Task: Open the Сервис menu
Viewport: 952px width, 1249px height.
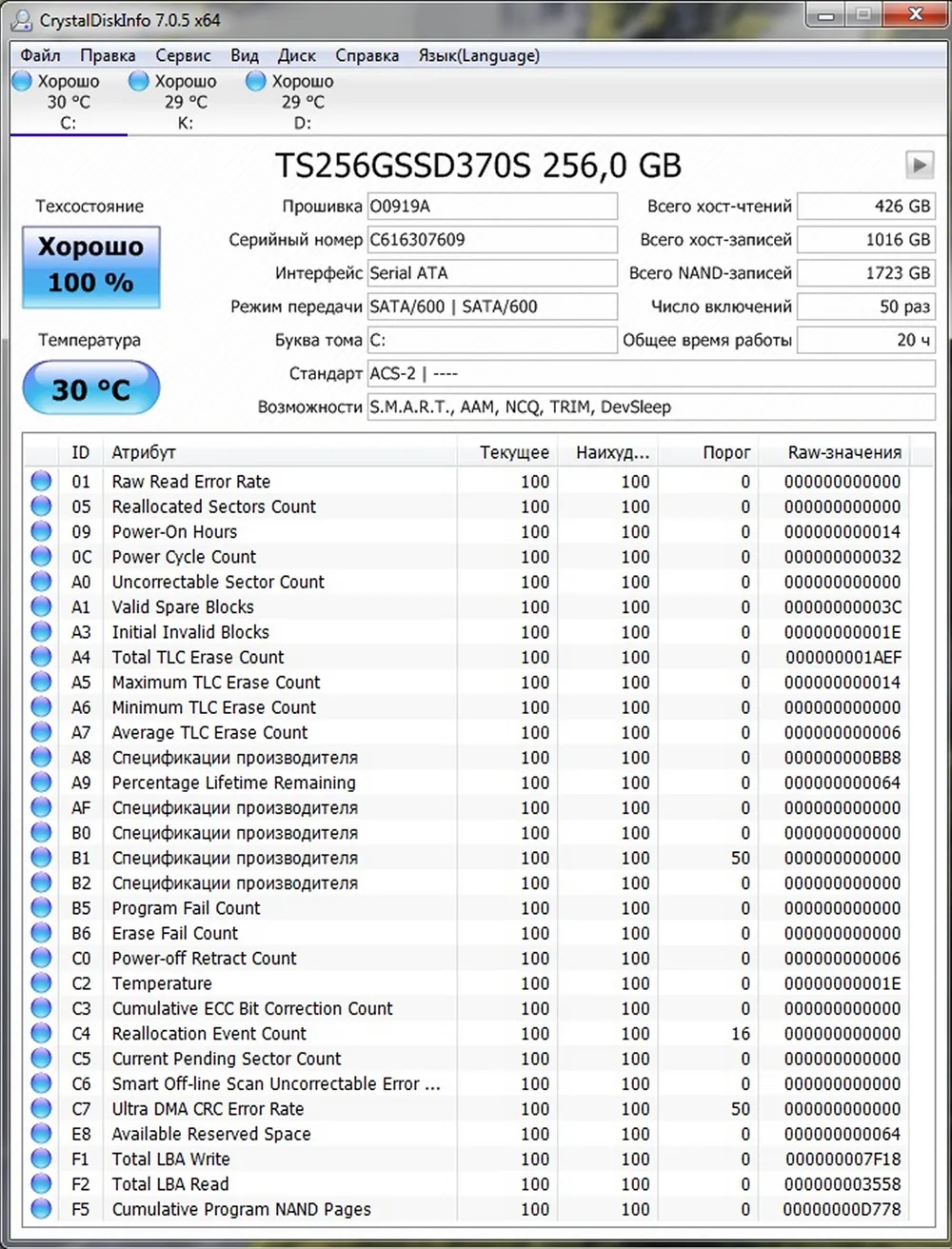Action: coord(183,55)
